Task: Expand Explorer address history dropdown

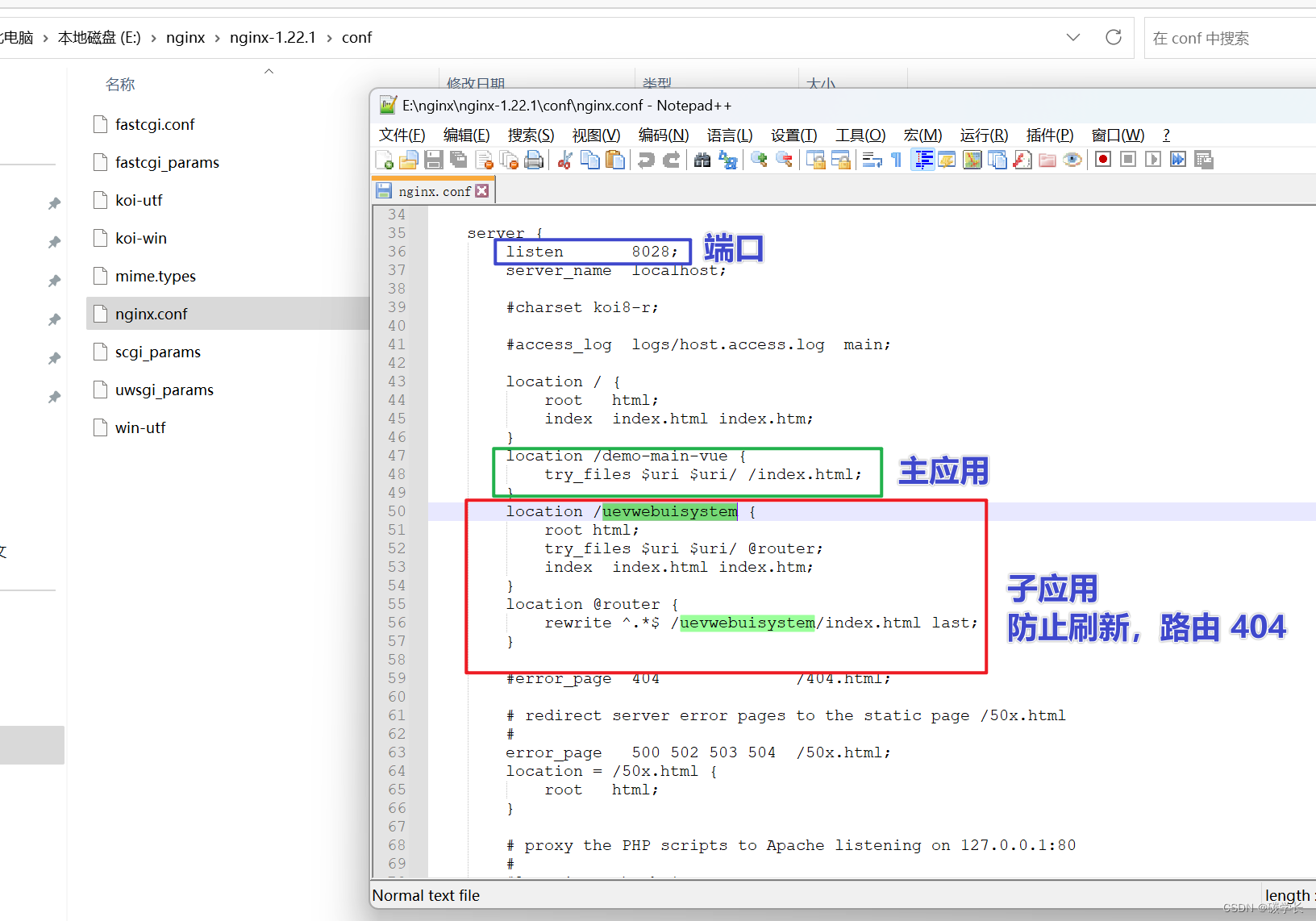Action: pos(1072,37)
